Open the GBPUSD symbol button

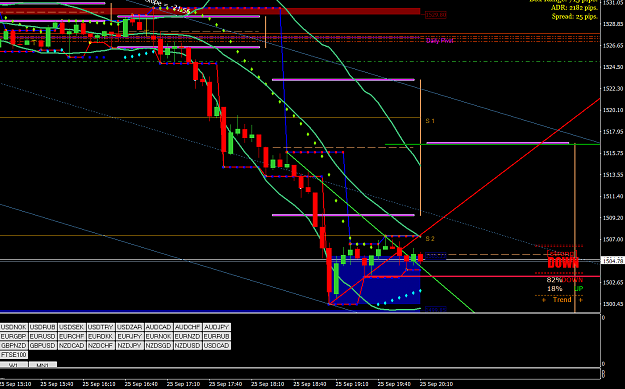pos(43,346)
